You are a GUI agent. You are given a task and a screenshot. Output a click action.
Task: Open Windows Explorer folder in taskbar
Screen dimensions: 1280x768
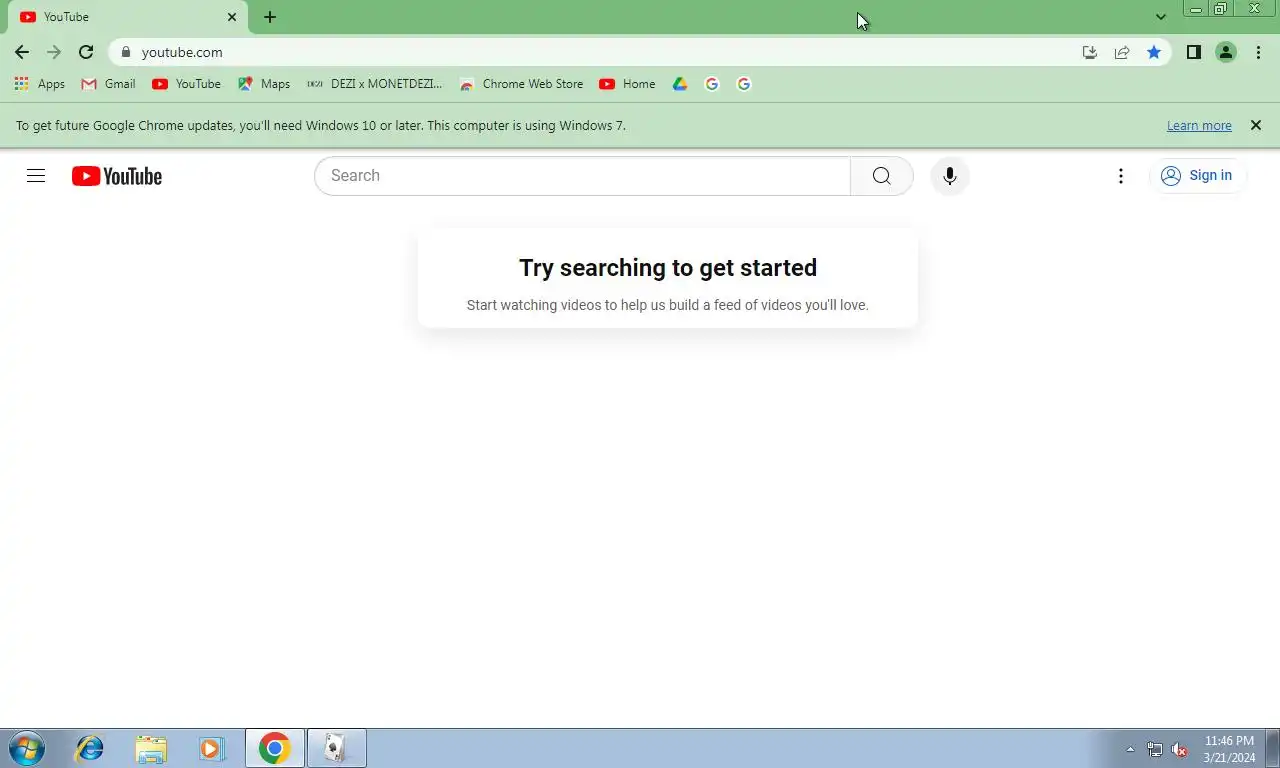coord(151,748)
